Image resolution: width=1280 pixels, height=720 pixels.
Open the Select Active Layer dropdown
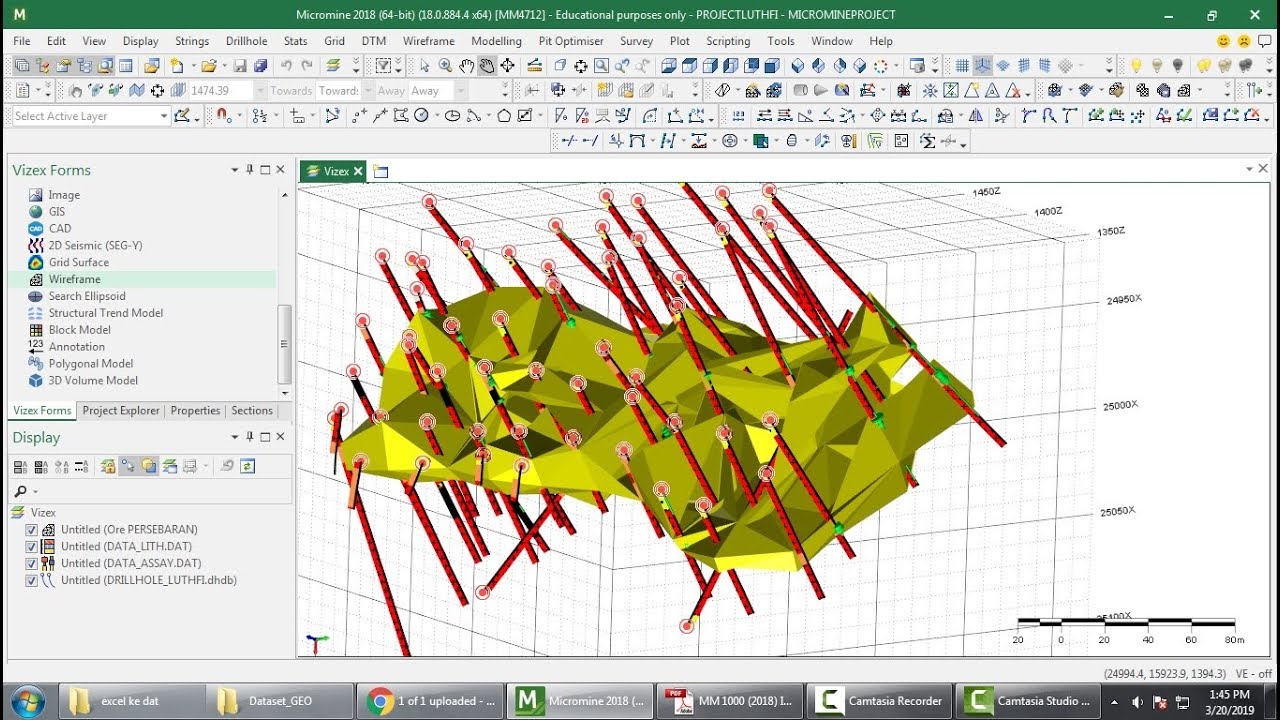pyautogui.click(x=164, y=116)
